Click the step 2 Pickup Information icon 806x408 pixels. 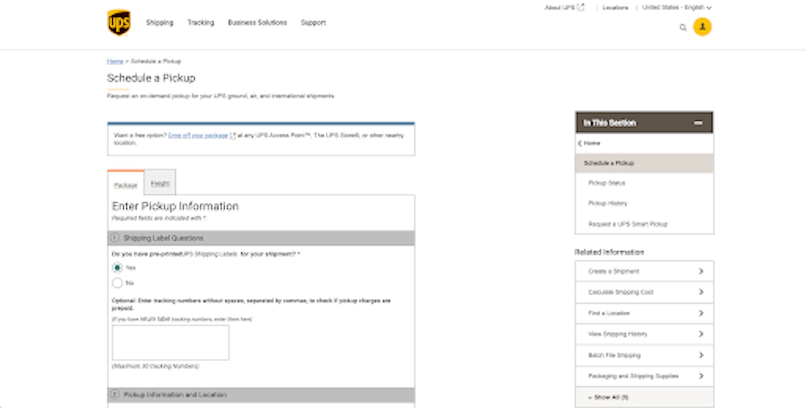(115, 395)
